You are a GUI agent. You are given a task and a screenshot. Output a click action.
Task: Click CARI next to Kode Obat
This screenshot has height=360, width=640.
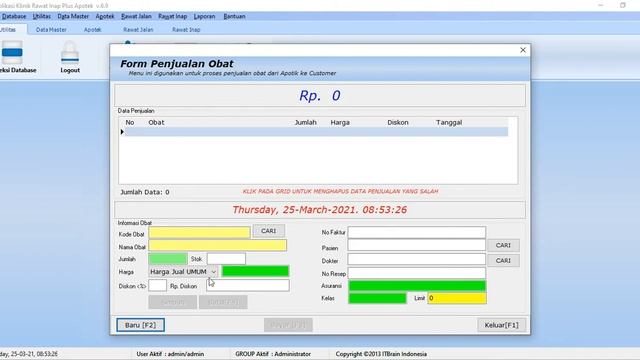[x=269, y=231]
